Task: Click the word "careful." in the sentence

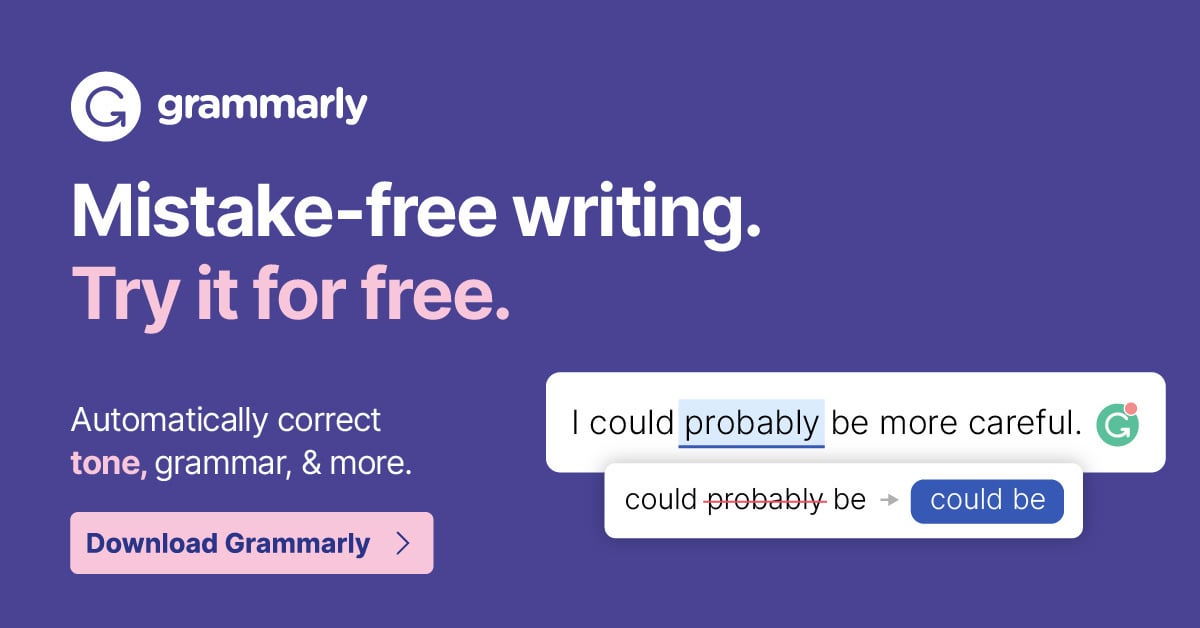Action: (x=1025, y=423)
